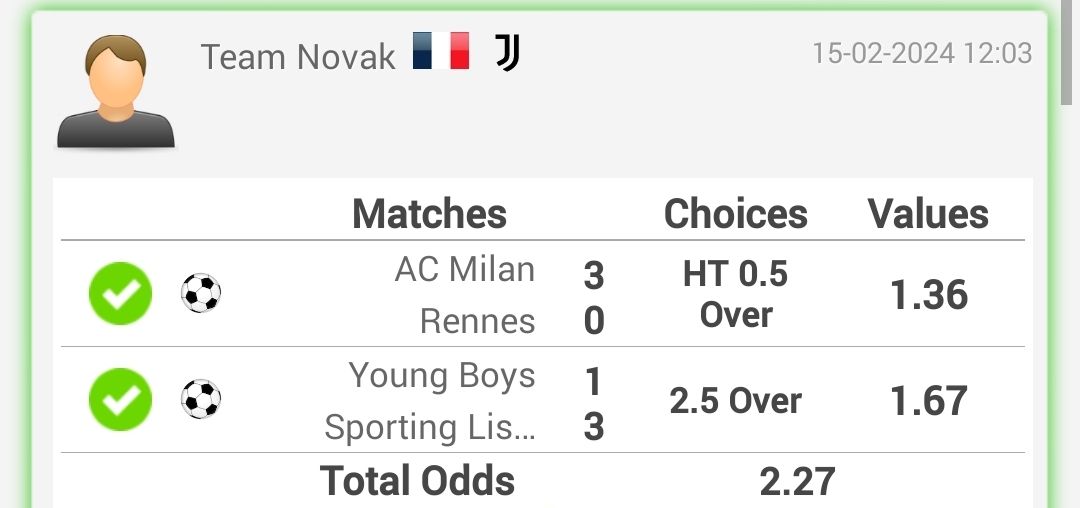Select green checkmark for Young Boys match
This screenshot has width=1080, height=508.
click(121, 400)
